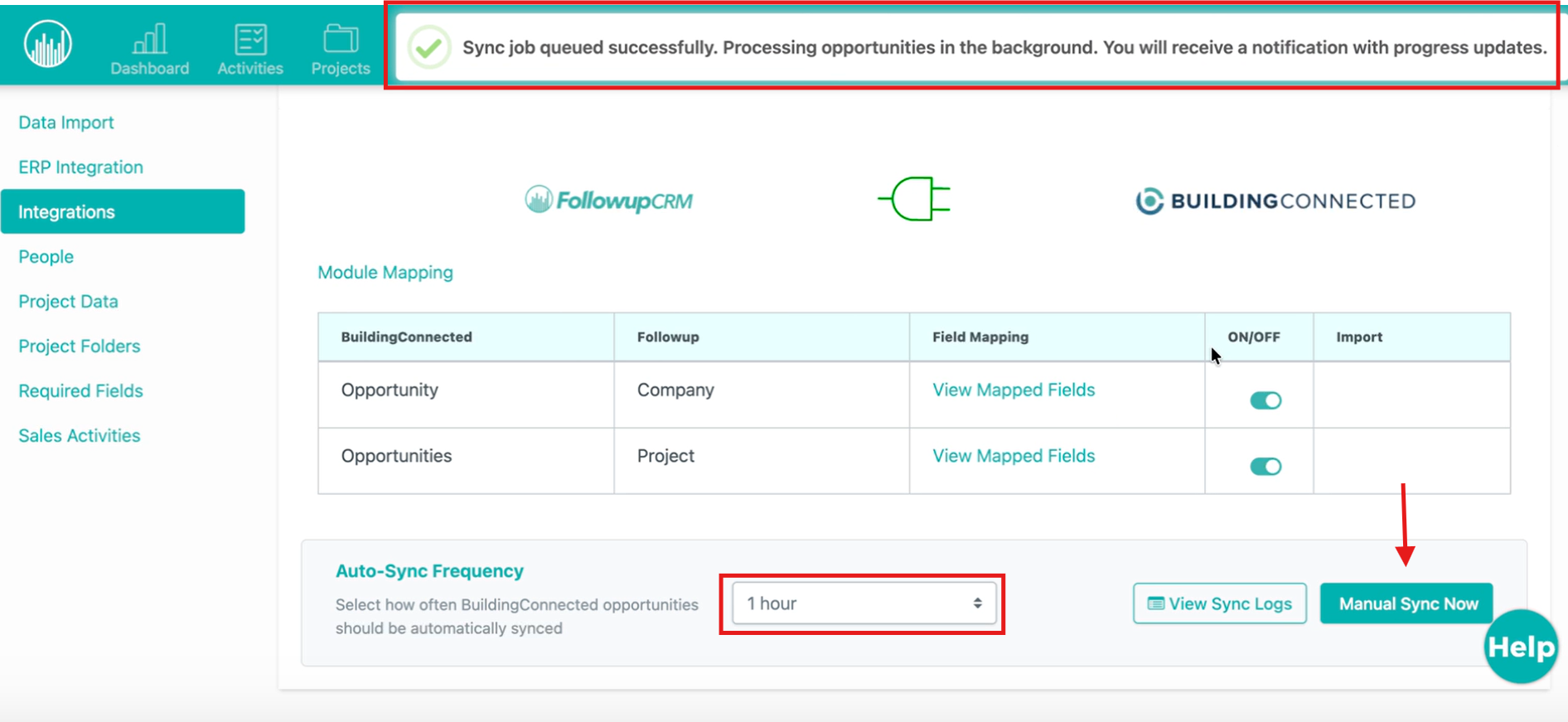The image size is (1568, 722).
Task: Open the Dashboard bar chart icon
Action: point(150,39)
